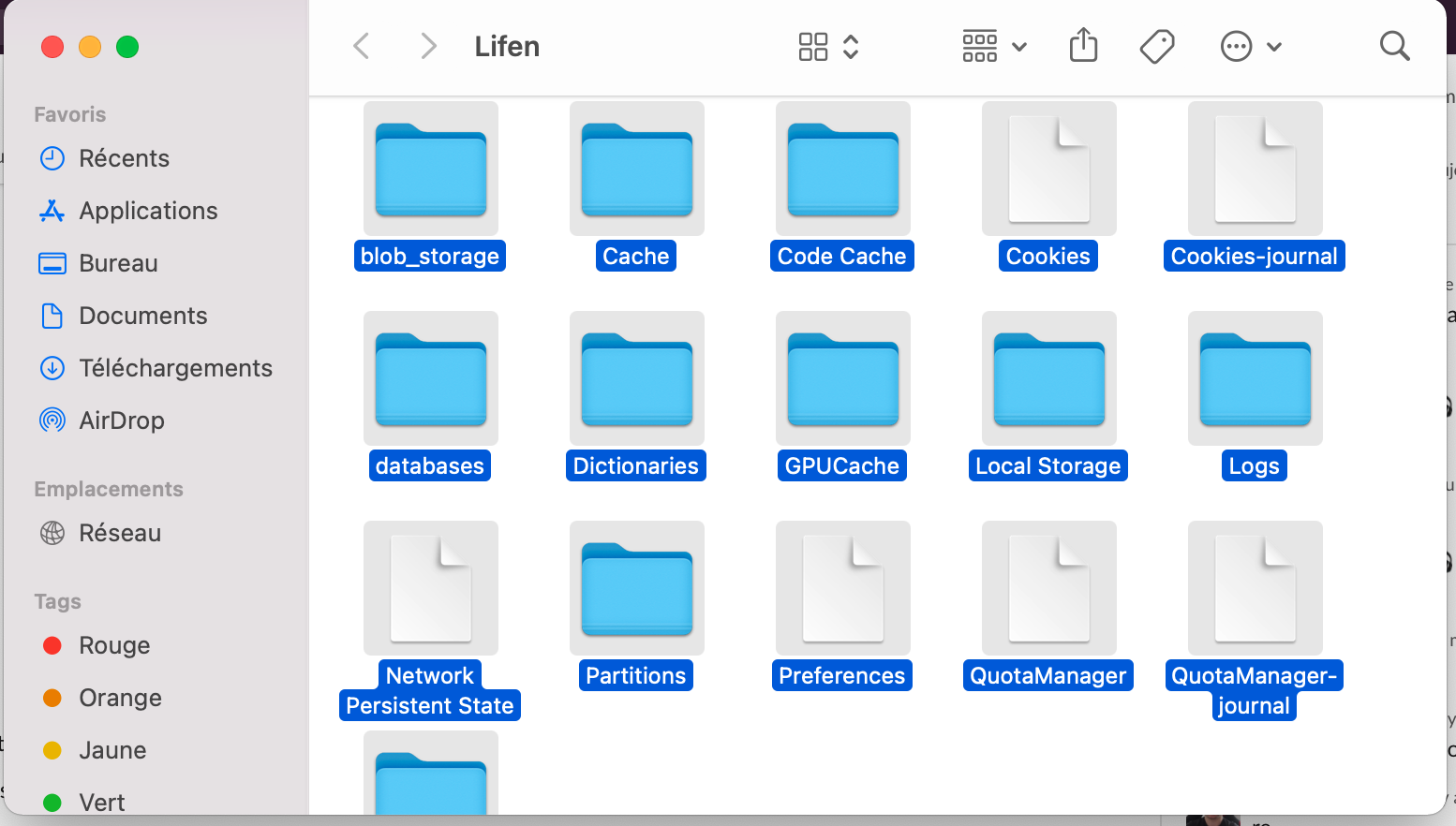
Task: Select the Logs folder icon
Action: [1255, 379]
